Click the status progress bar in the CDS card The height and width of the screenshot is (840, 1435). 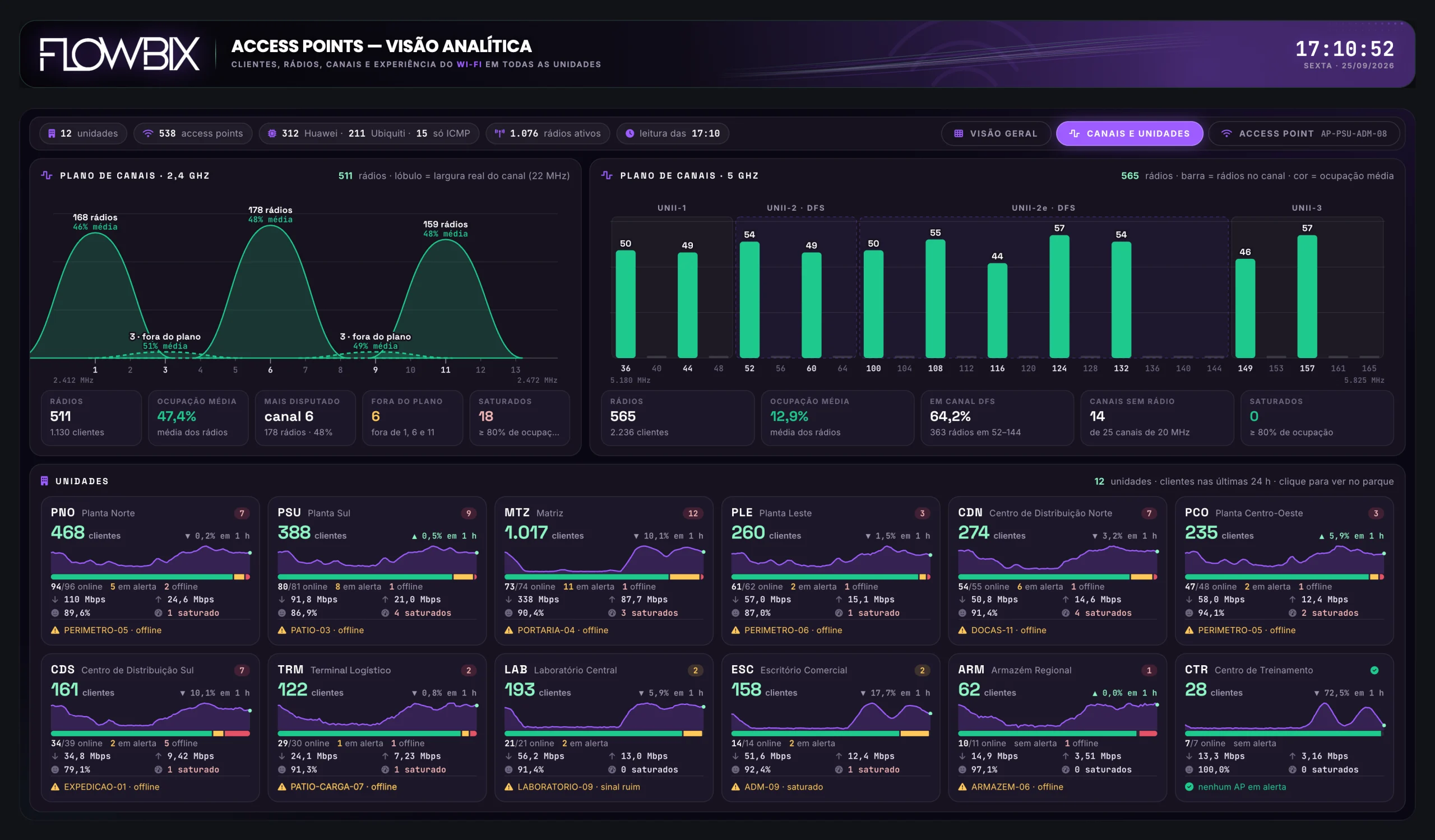150,734
